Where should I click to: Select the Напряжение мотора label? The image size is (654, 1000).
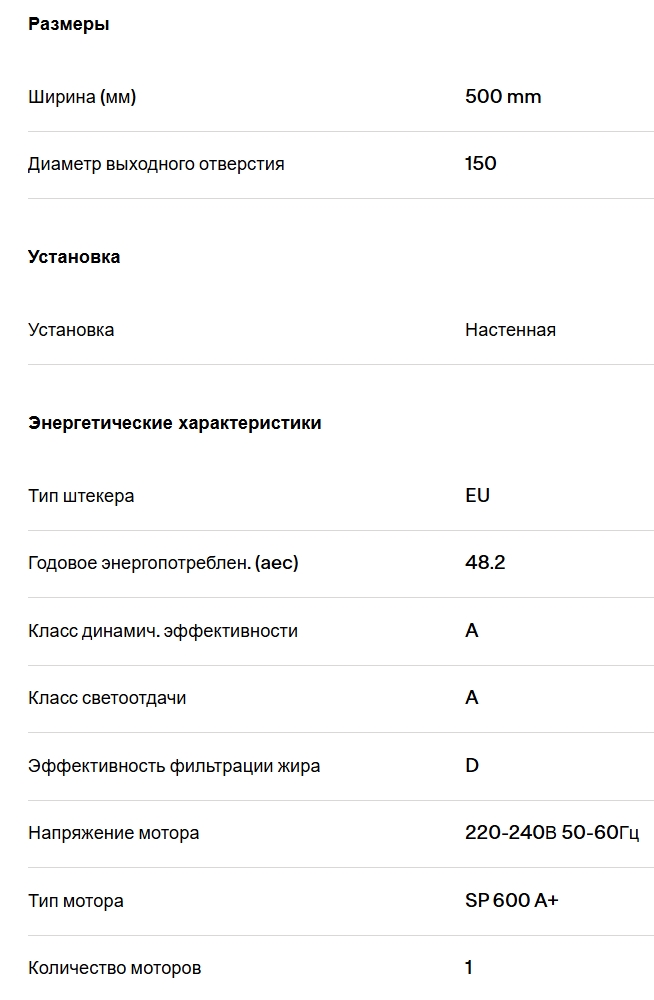[x=114, y=833]
